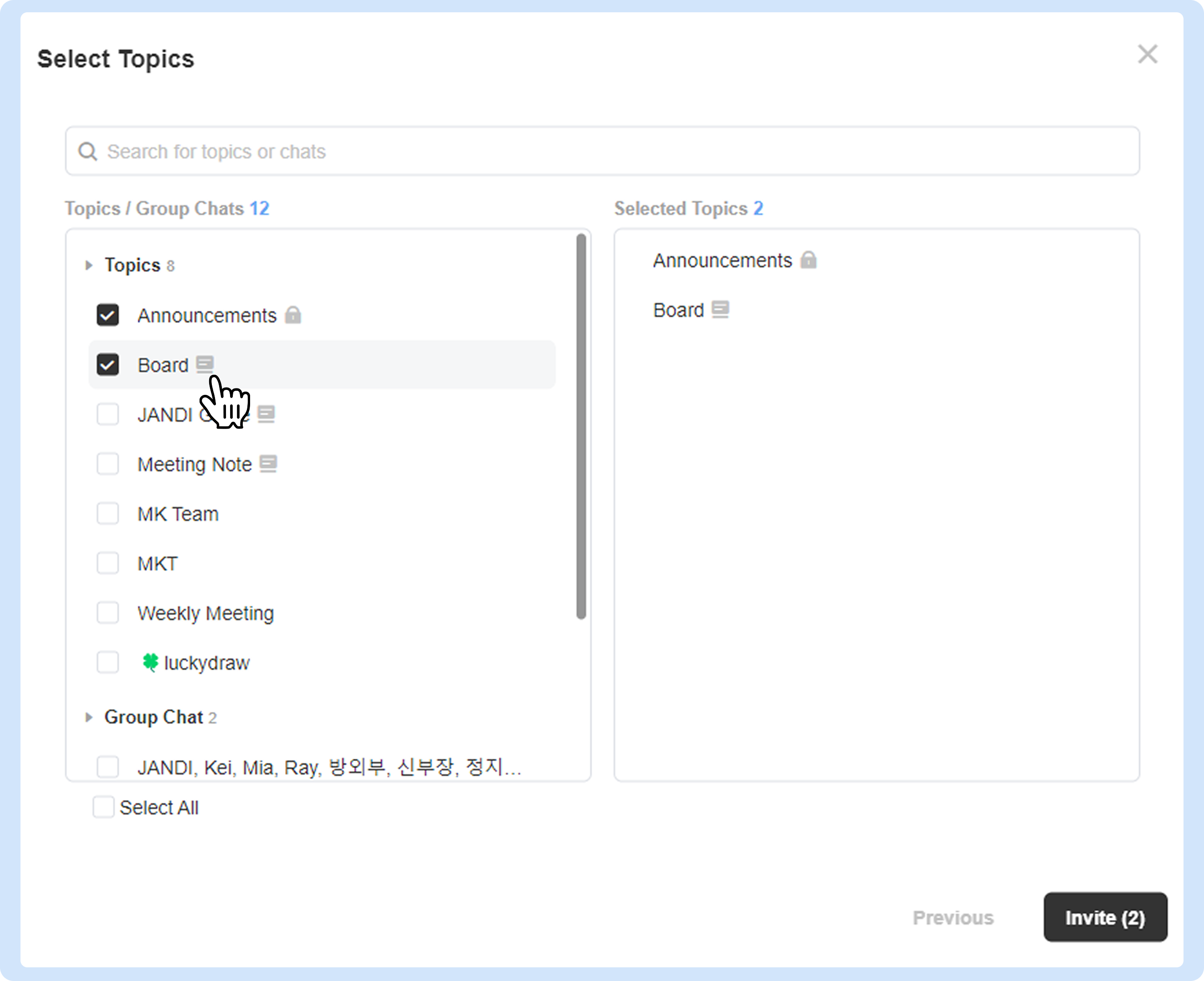Check the Weekly Meeting checkbox
The width and height of the screenshot is (1204, 981).
click(x=108, y=613)
